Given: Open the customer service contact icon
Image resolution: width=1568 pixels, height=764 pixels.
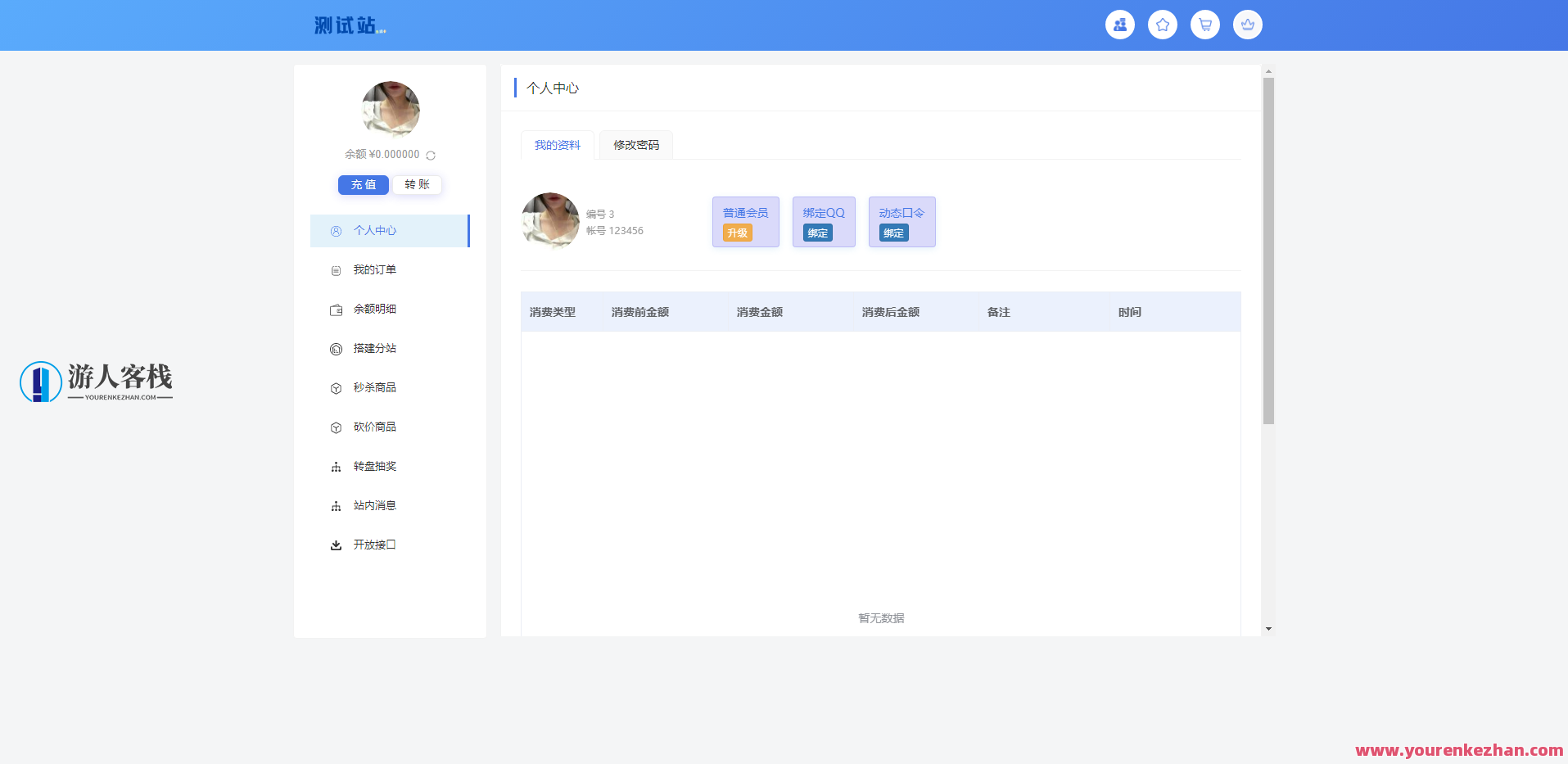Looking at the screenshot, I should point(1119,25).
